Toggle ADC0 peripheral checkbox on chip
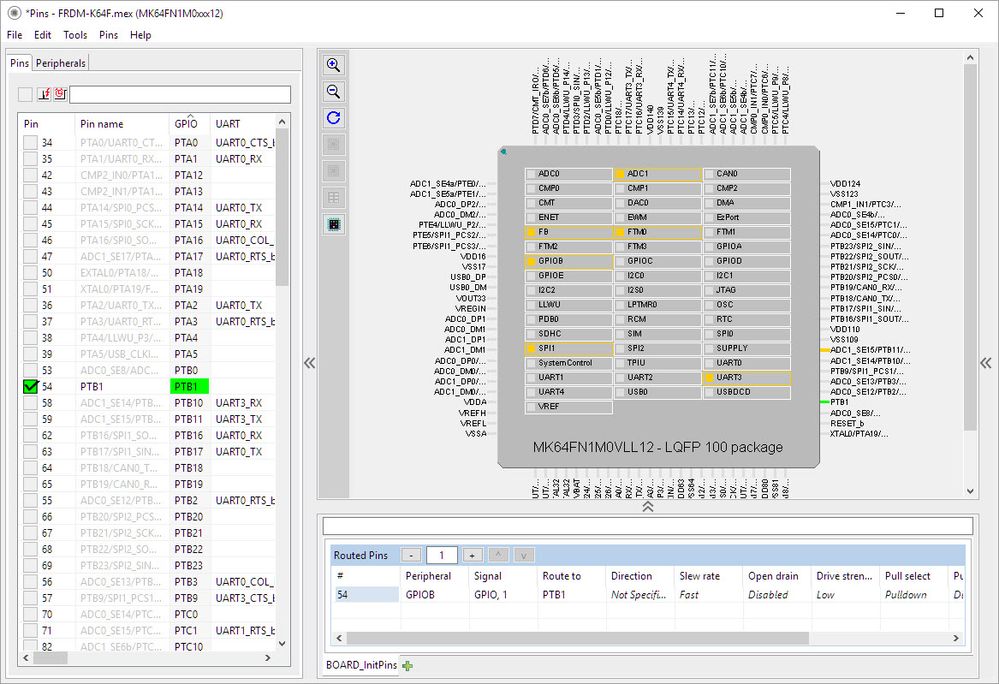999x684 pixels. pyautogui.click(x=531, y=174)
